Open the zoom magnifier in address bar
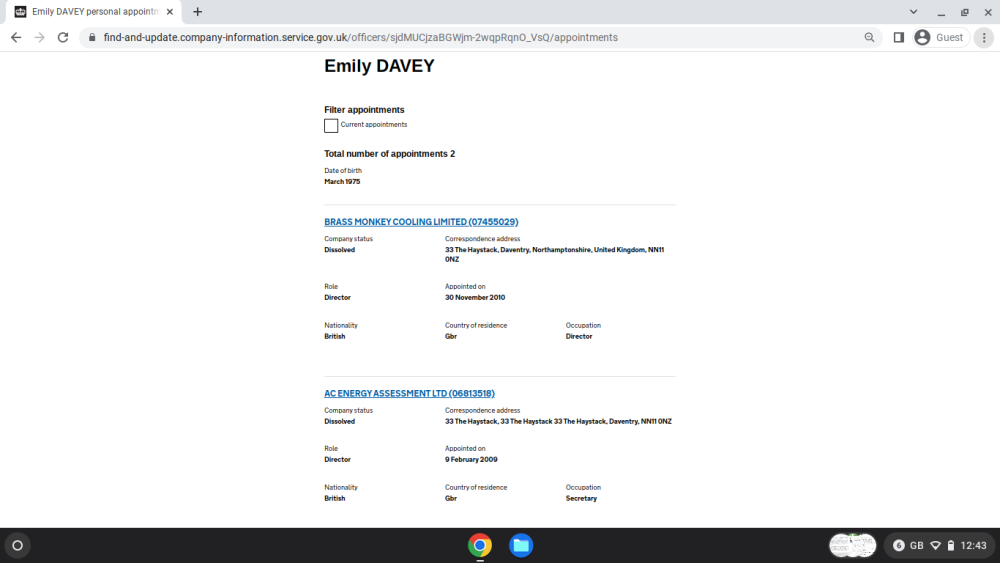Screen dimensions: 1000x563 869,38
